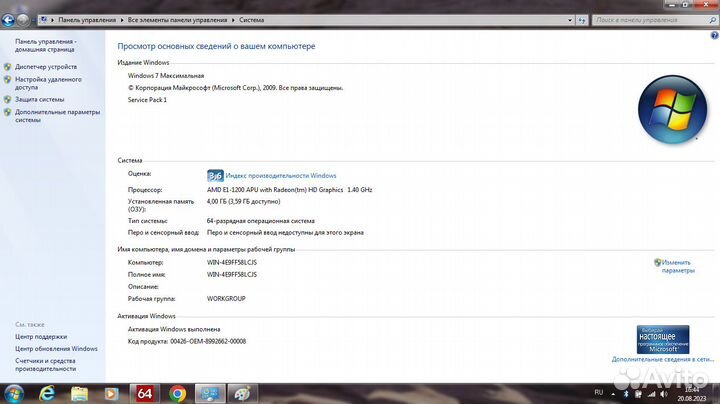
Task: Click the WORKGROUP value
Action: (226, 298)
